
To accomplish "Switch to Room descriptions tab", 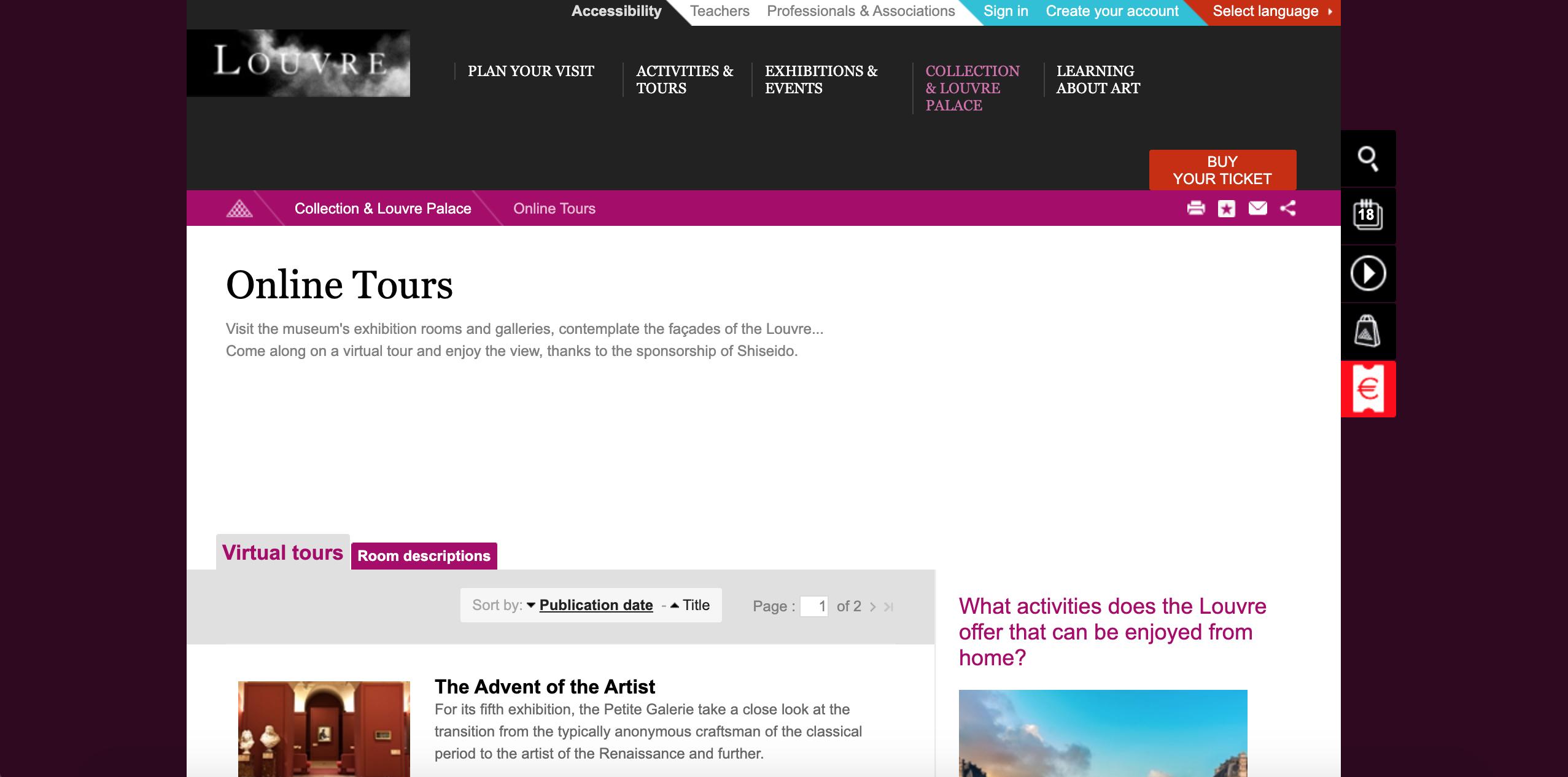I will tap(424, 556).
